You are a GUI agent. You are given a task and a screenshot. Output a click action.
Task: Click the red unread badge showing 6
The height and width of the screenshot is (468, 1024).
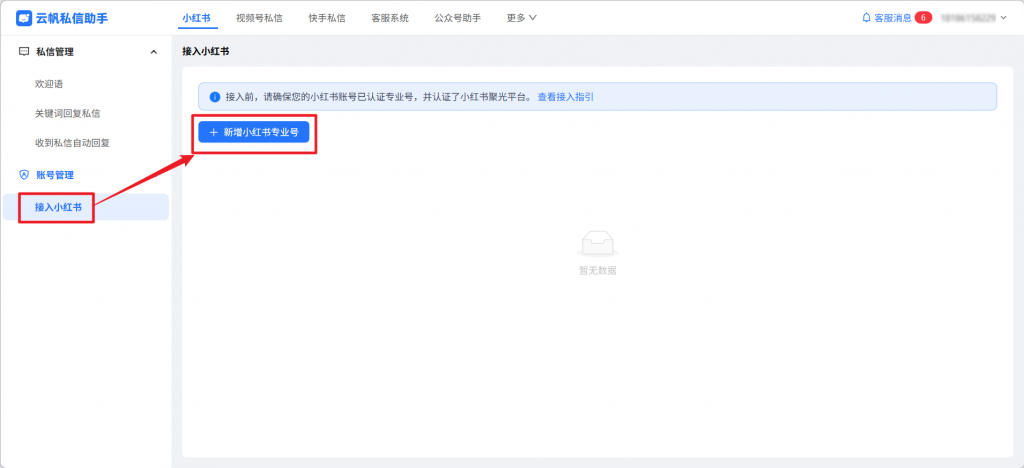pyautogui.click(x=923, y=18)
